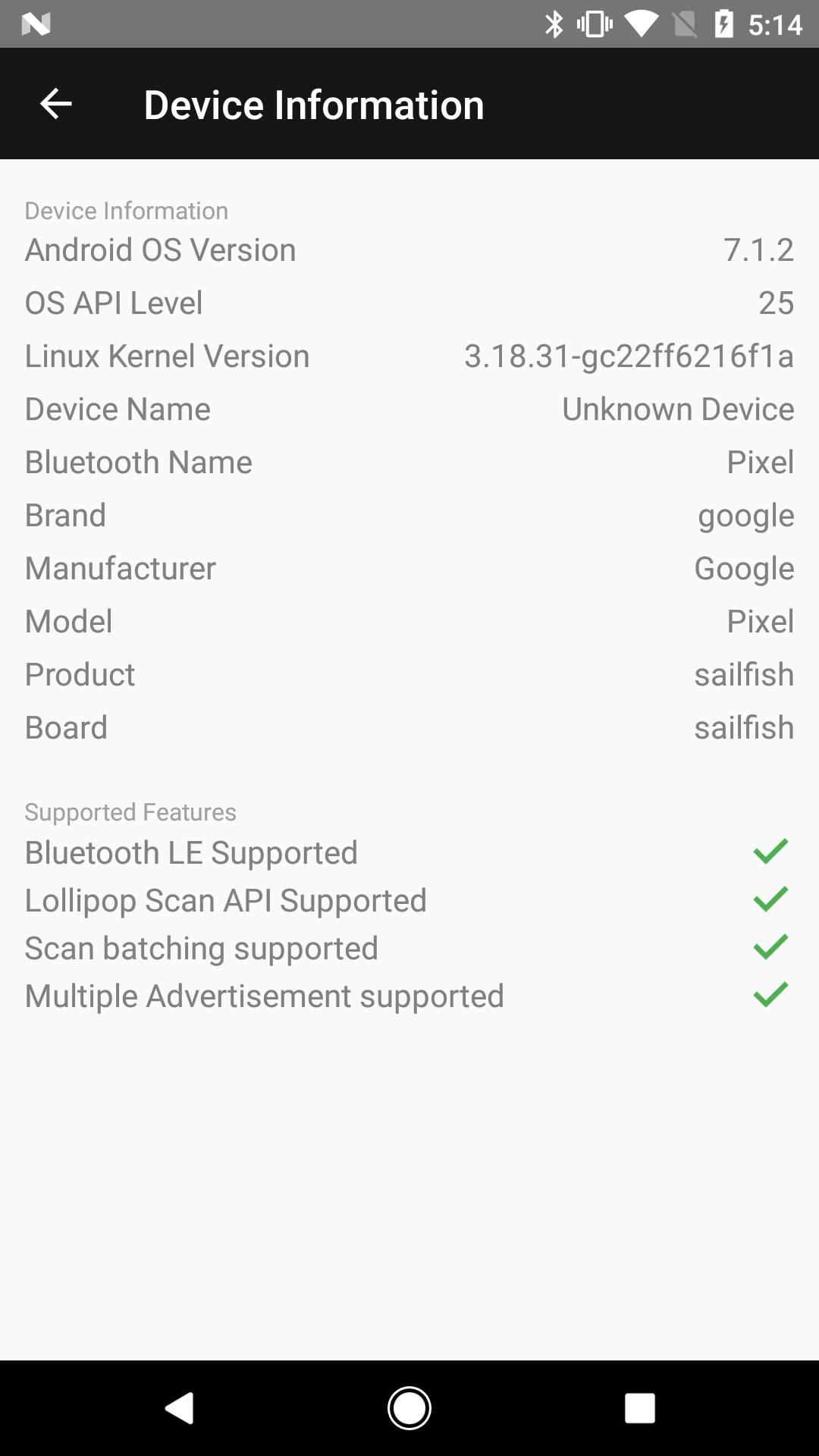The image size is (819, 1456).
Task: Tap the Scan batching supported checkmark
Action: (770, 947)
